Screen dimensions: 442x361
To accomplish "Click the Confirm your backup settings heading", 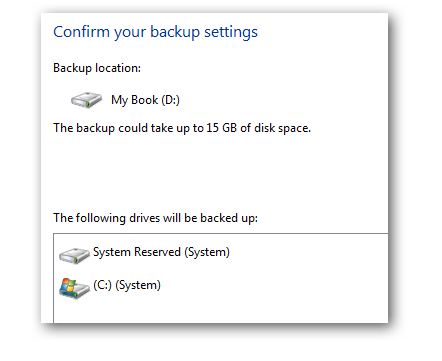I will [155, 32].
